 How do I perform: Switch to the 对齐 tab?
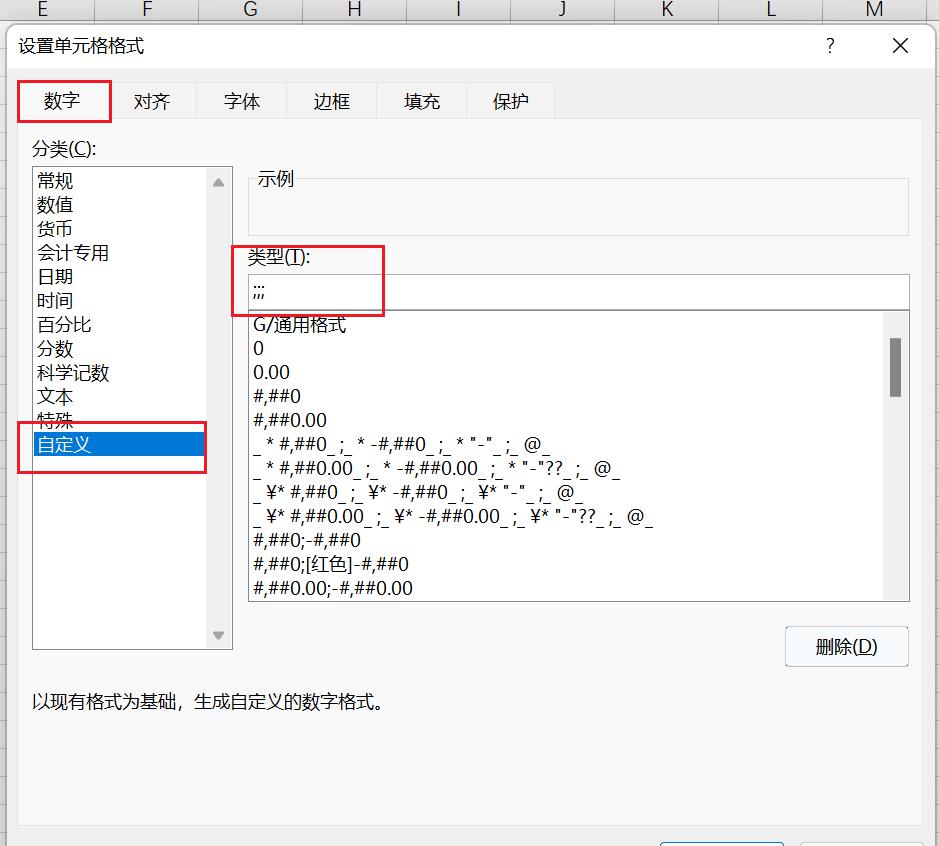[x=152, y=101]
